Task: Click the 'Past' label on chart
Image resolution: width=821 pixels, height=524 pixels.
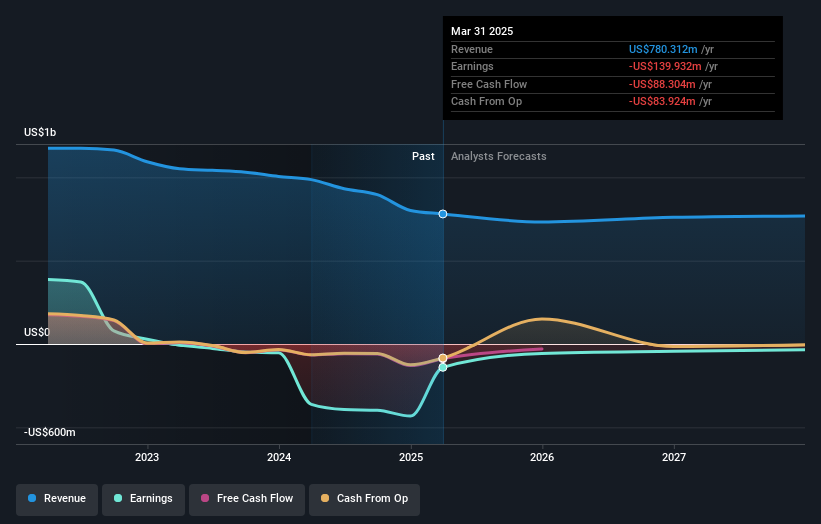Action: pyautogui.click(x=423, y=156)
